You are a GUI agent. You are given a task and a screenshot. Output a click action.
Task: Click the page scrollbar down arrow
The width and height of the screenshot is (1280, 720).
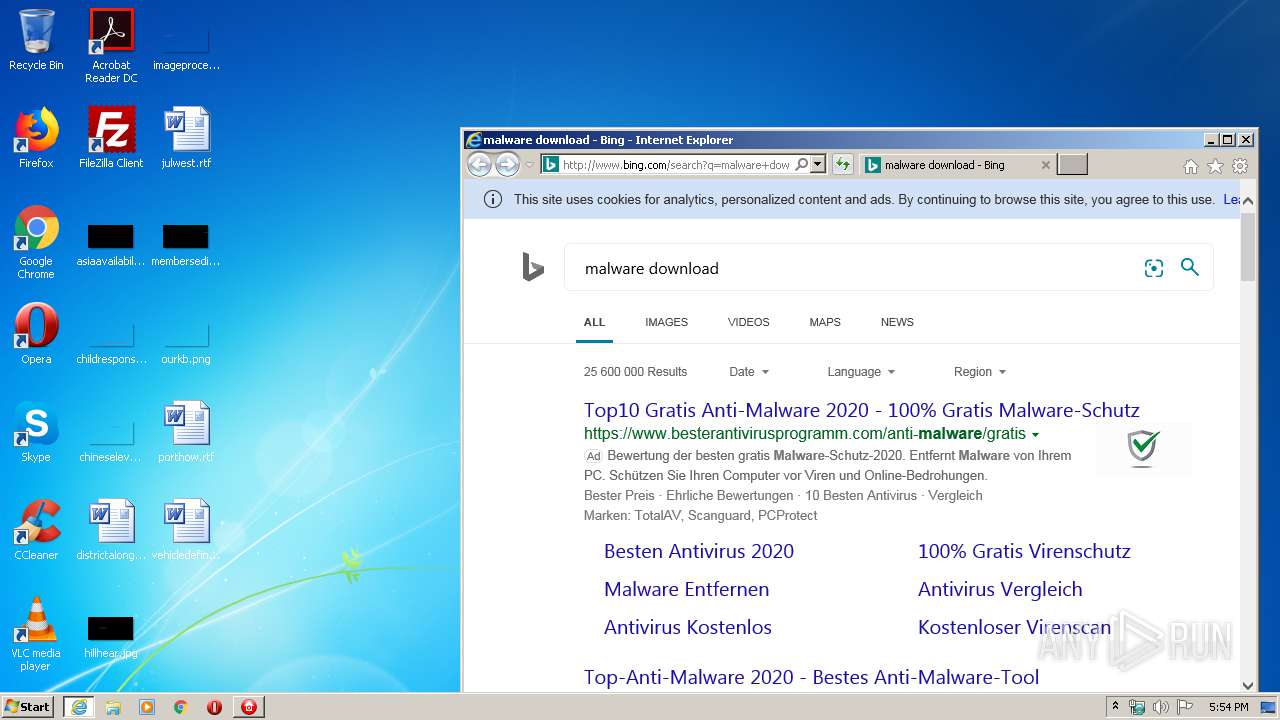(1248, 685)
